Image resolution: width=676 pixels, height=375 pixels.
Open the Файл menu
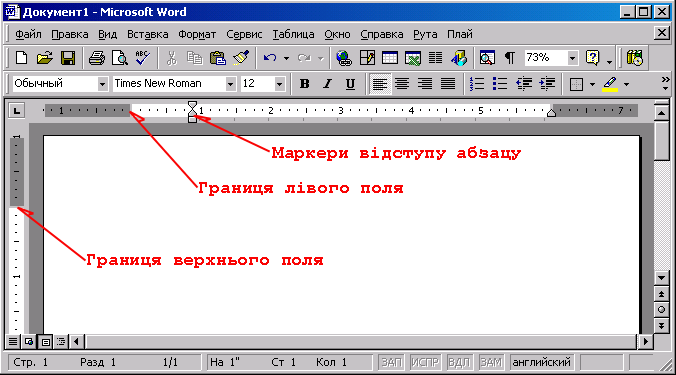pos(28,34)
